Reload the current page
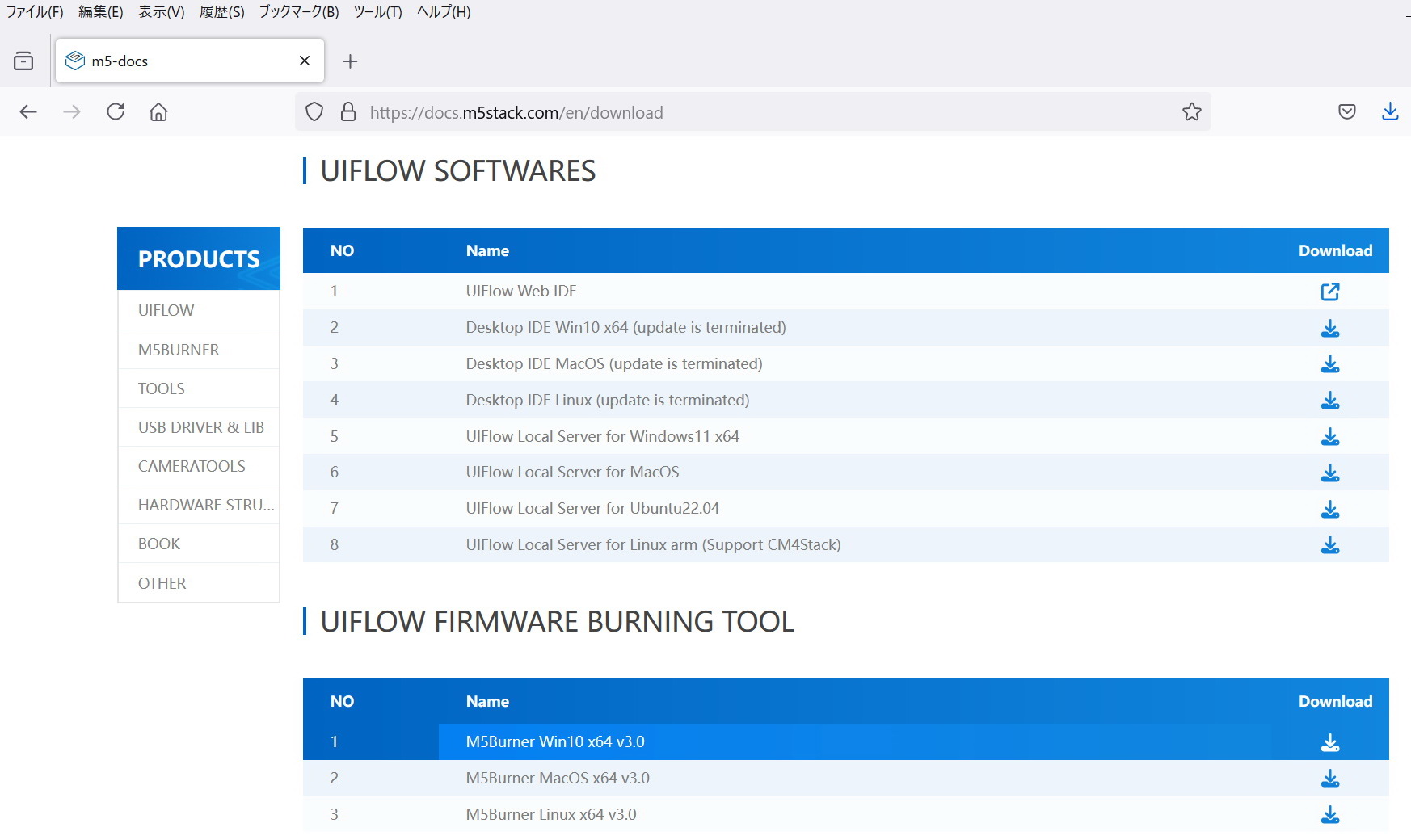Viewport: 1411px width, 840px height. pos(116,111)
